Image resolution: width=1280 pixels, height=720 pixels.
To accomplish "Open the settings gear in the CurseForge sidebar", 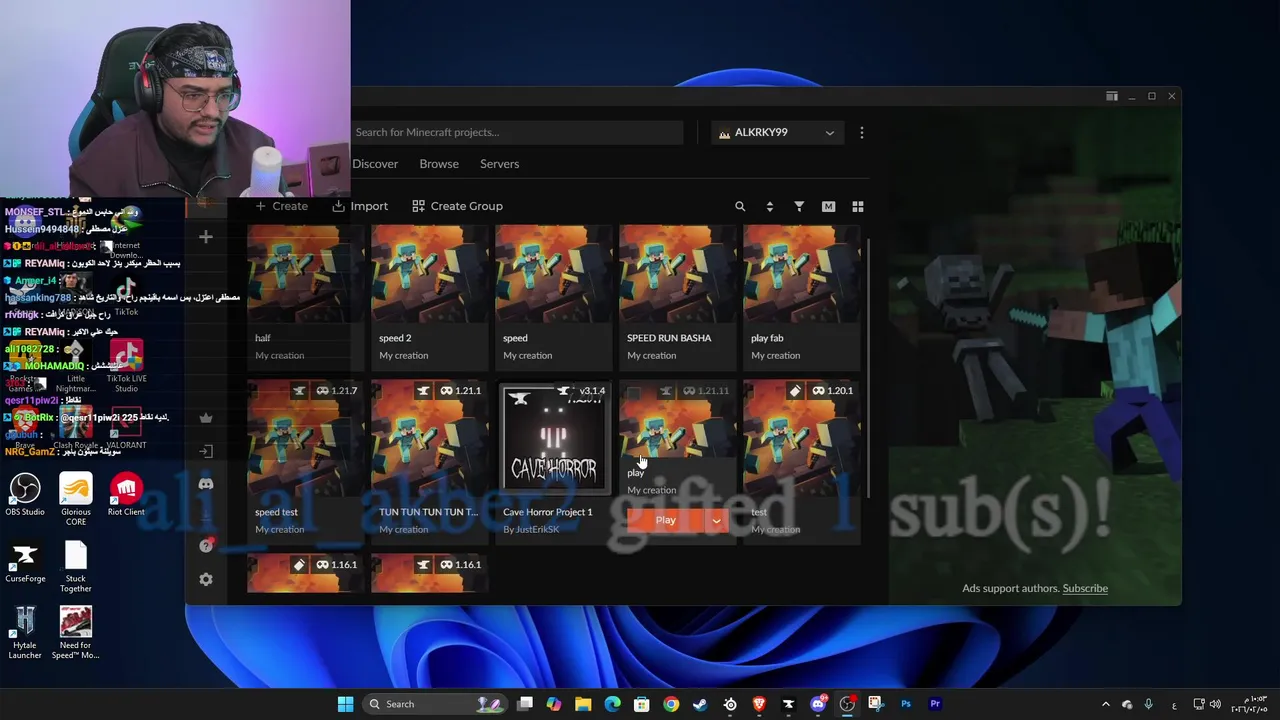I will click(x=206, y=579).
